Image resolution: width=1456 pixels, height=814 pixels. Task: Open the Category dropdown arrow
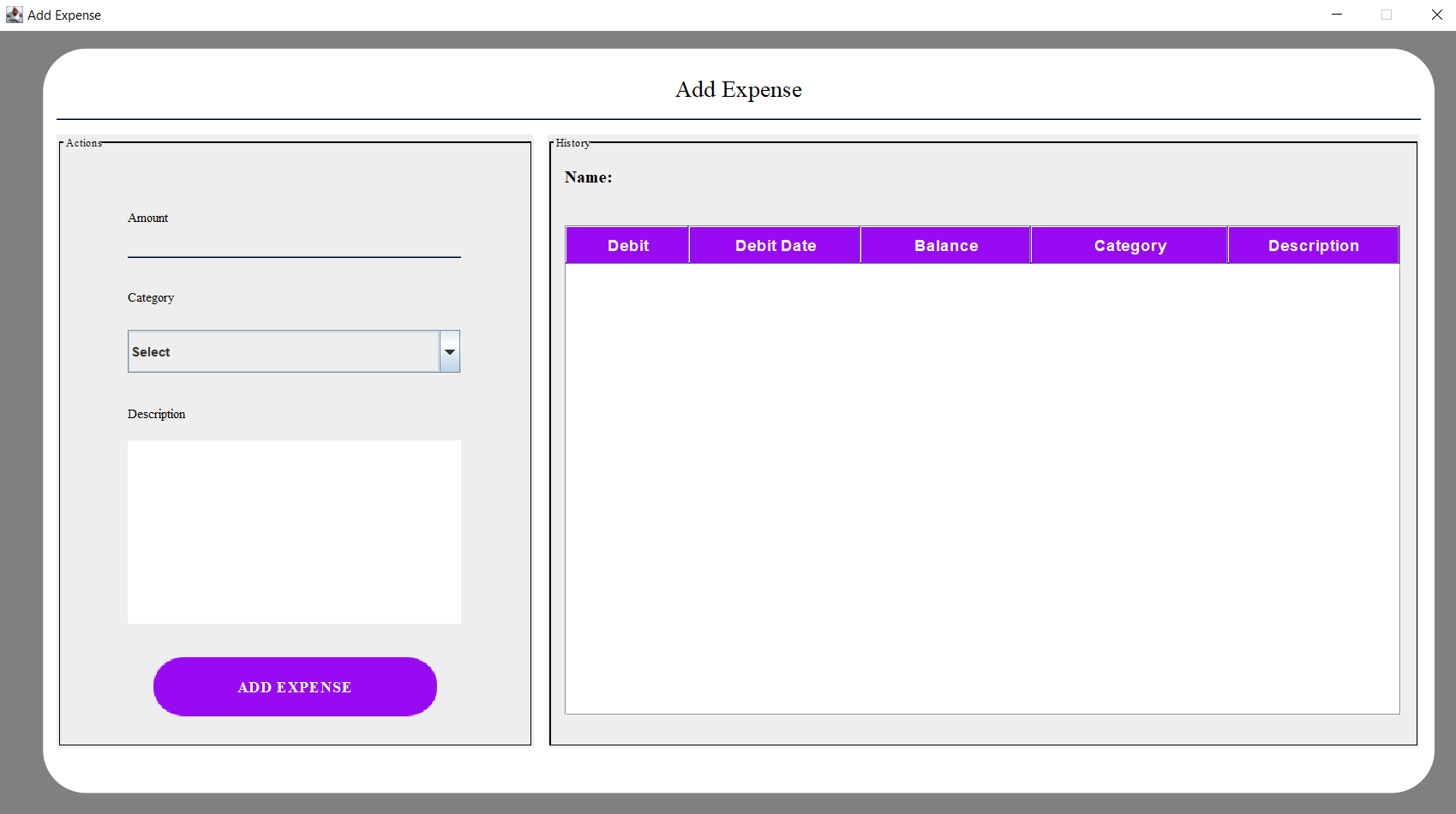coord(450,352)
